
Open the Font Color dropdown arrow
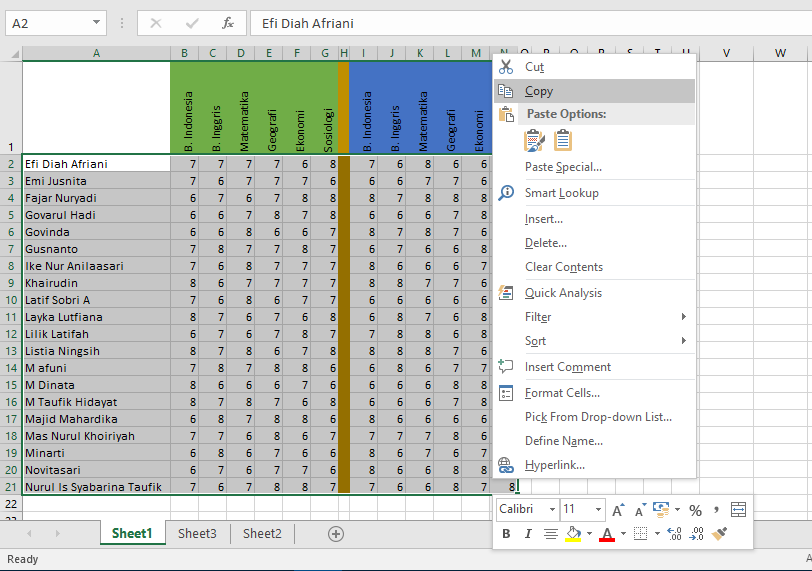pyautogui.click(x=623, y=534)
